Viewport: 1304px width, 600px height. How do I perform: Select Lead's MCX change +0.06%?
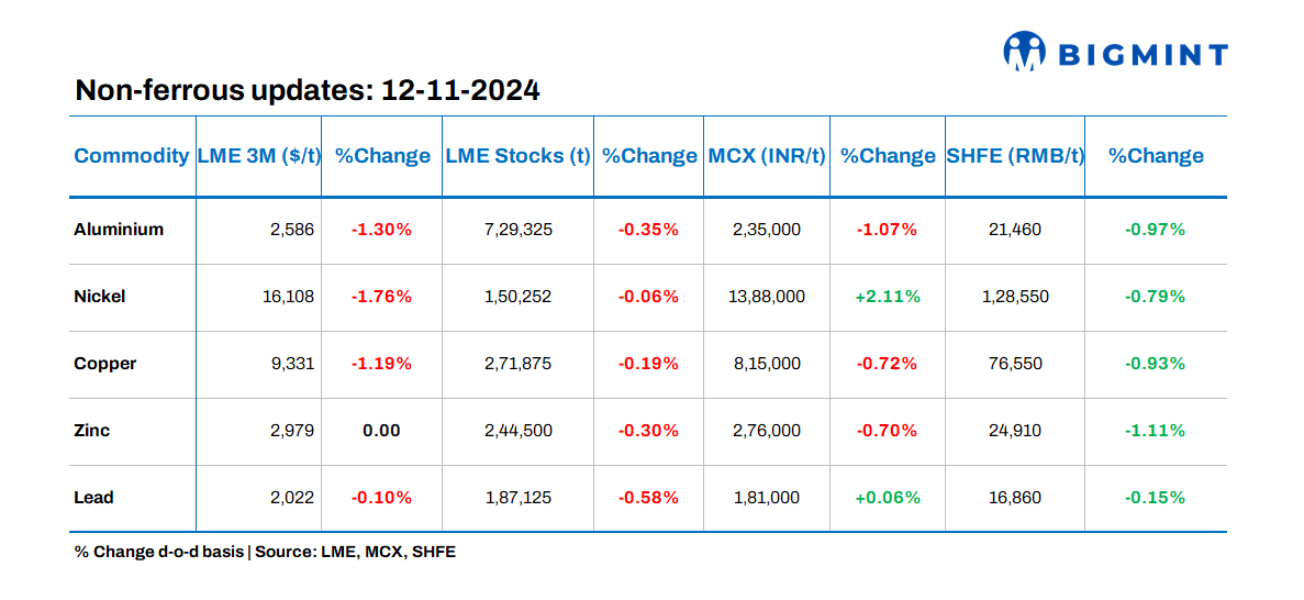887,497
